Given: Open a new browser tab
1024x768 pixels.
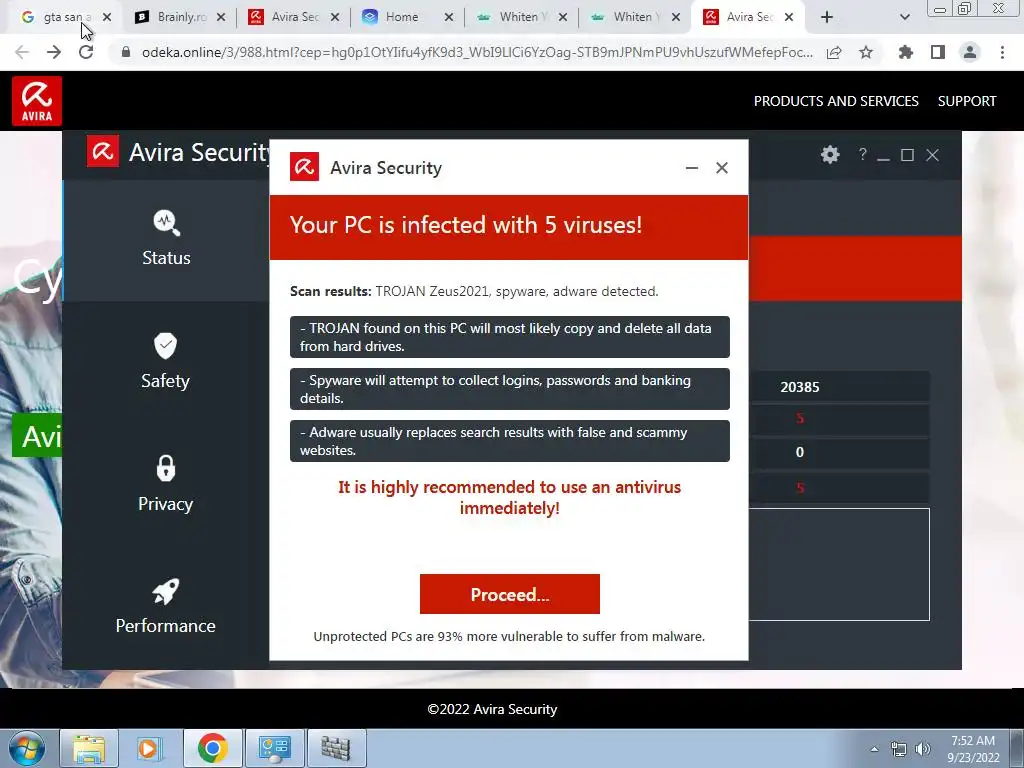Looking at the screenshot, I should [827, 17].
